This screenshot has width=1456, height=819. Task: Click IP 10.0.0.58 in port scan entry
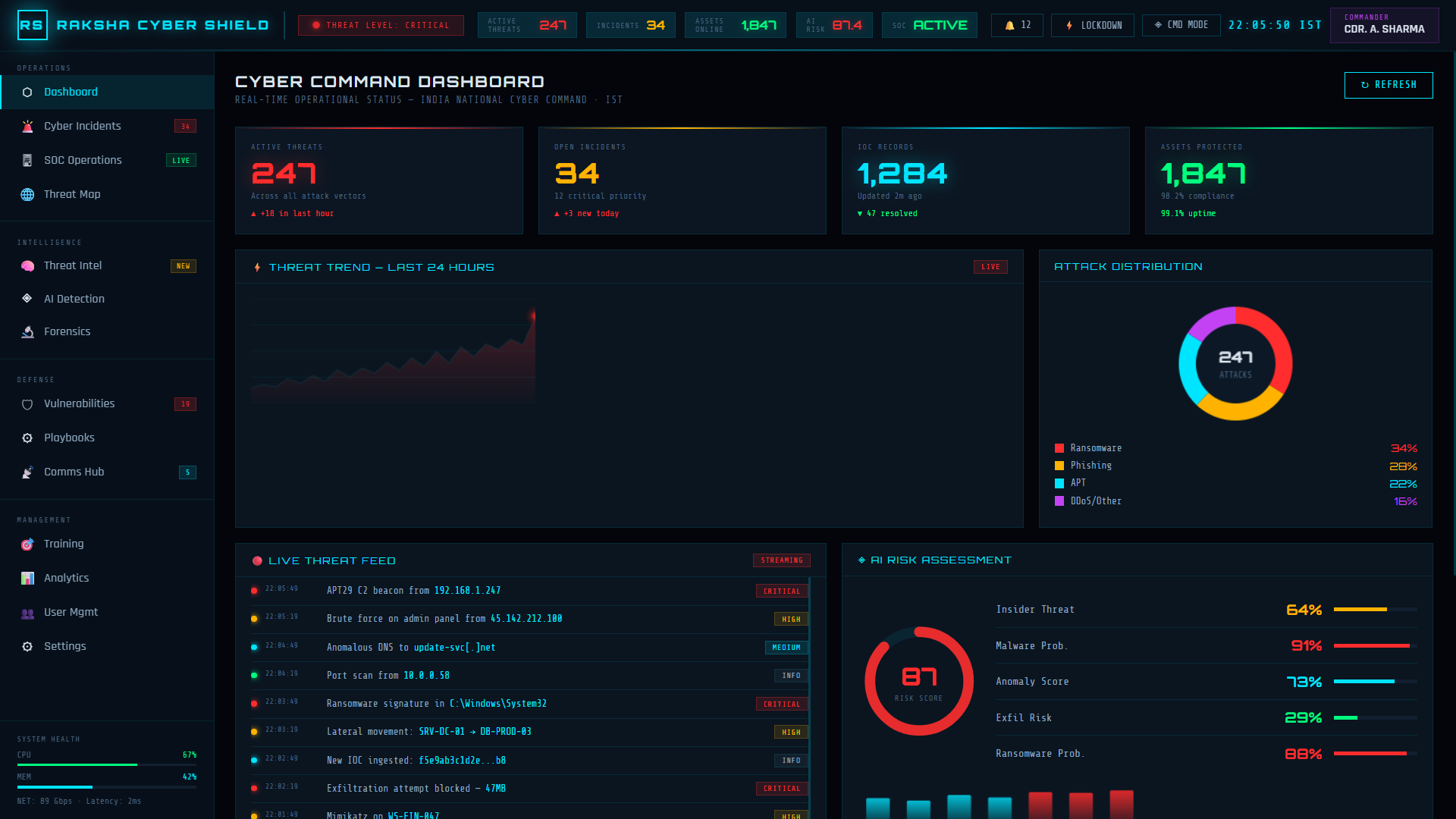426,676
